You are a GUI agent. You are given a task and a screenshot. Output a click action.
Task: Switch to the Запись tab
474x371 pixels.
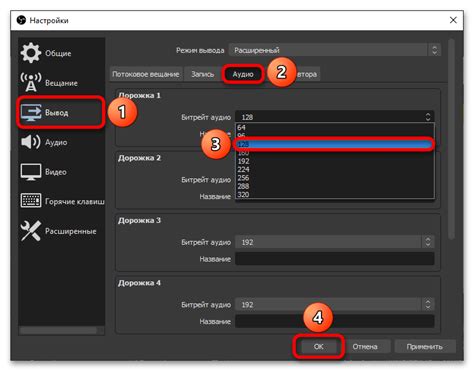(x=203, y=74)
